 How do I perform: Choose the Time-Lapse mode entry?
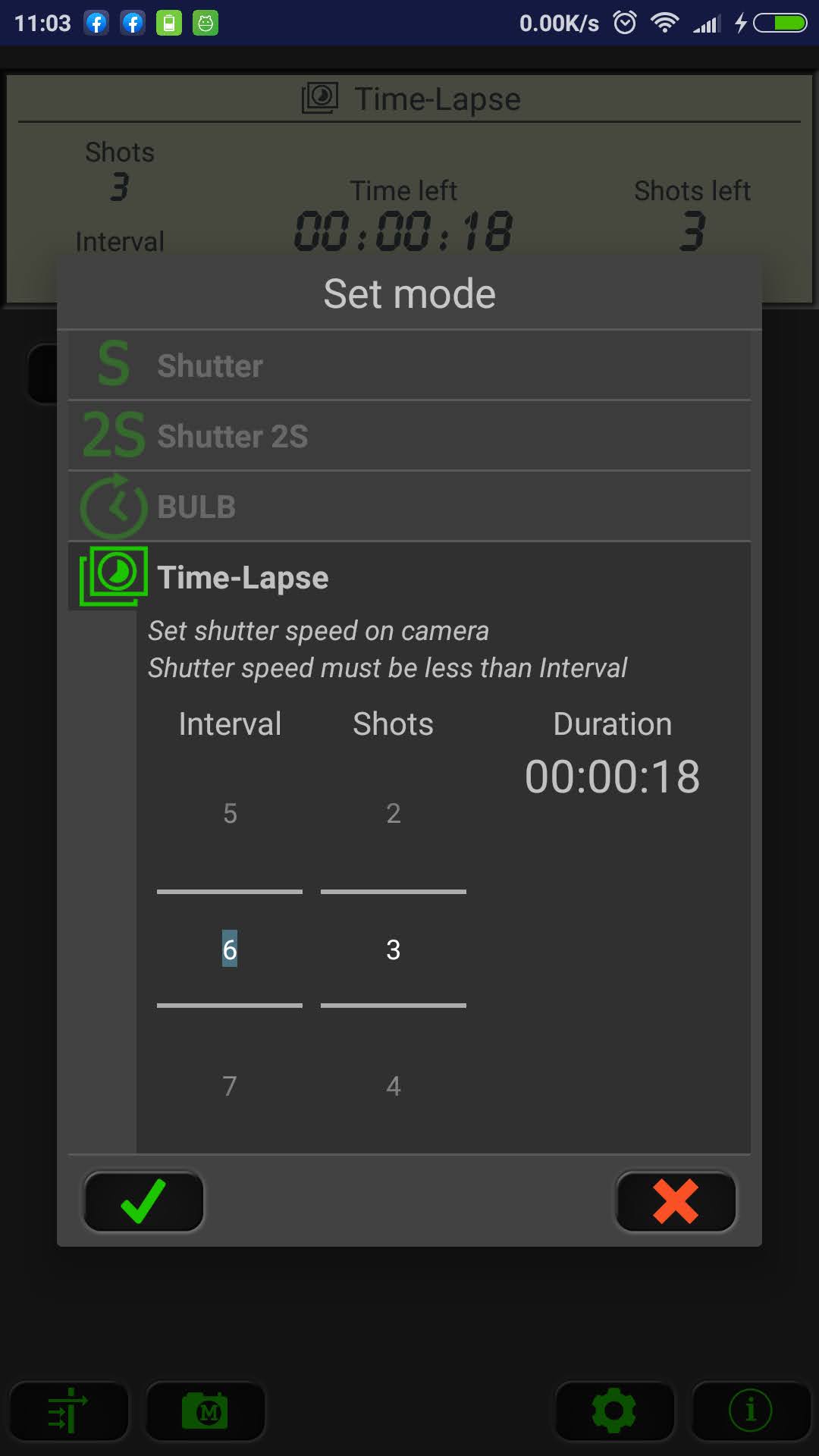(x=409, y=577)
